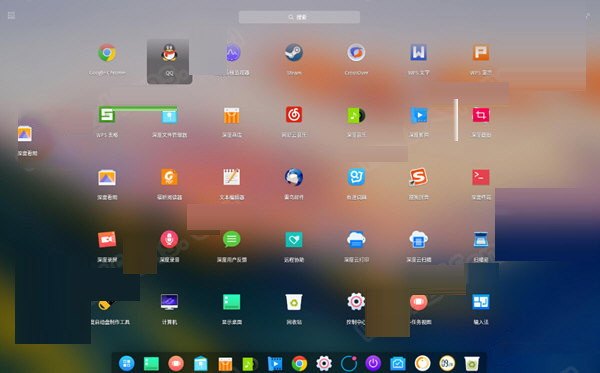Open the text editor notepad icon
600x373 pixels.
tap(232, 177)
